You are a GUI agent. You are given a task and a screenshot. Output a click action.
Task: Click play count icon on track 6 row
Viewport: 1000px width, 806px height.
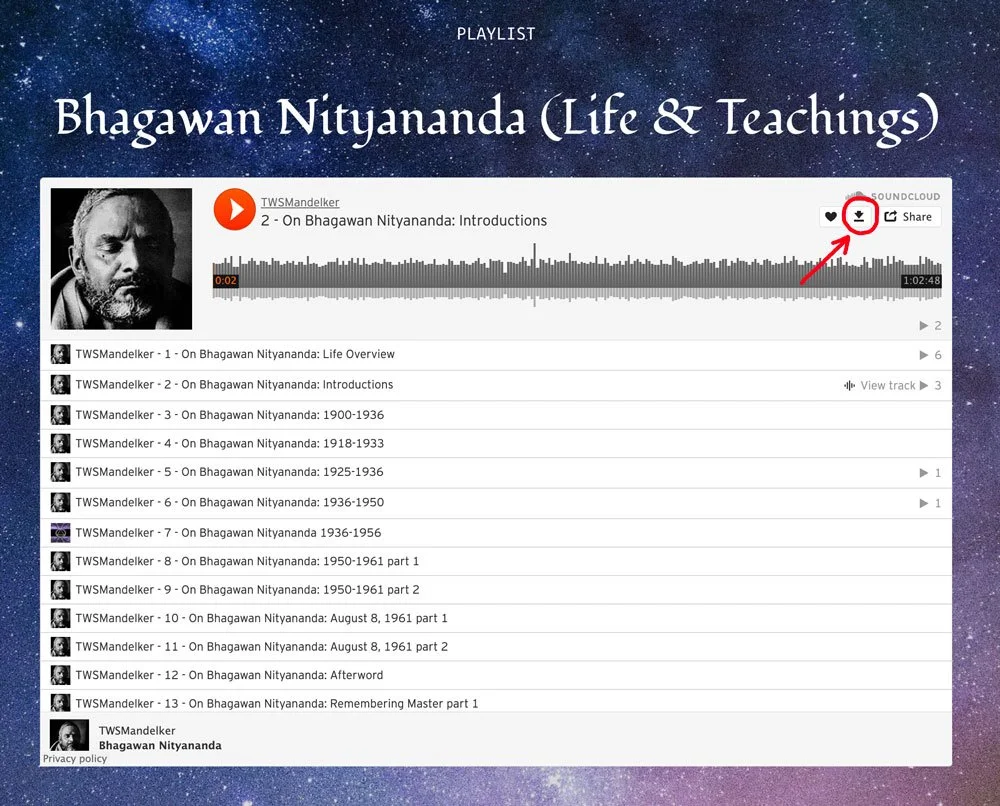[x=923, y=504]
